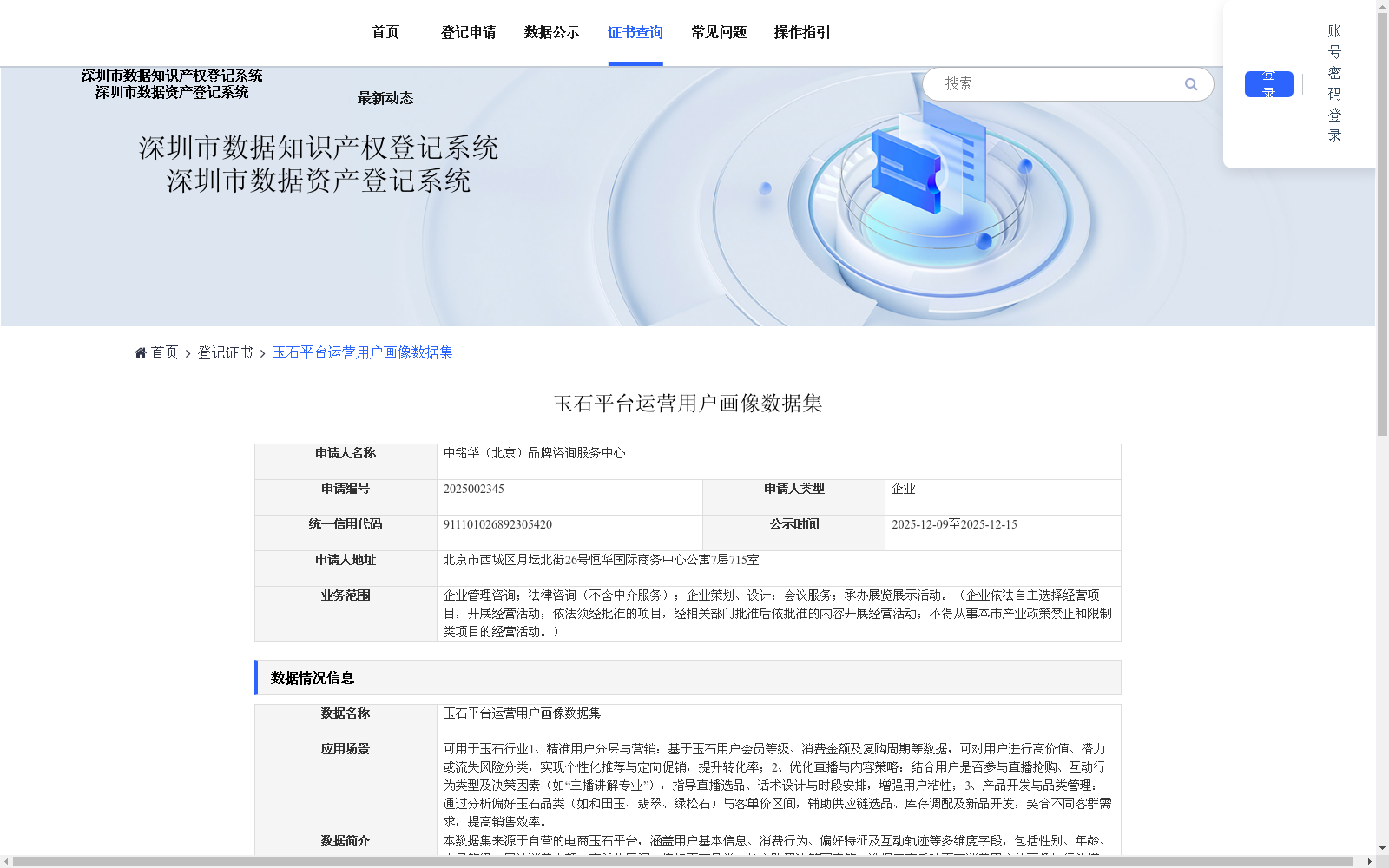
Task: Click the 应用场景 label cell
Action: (346, 786)
